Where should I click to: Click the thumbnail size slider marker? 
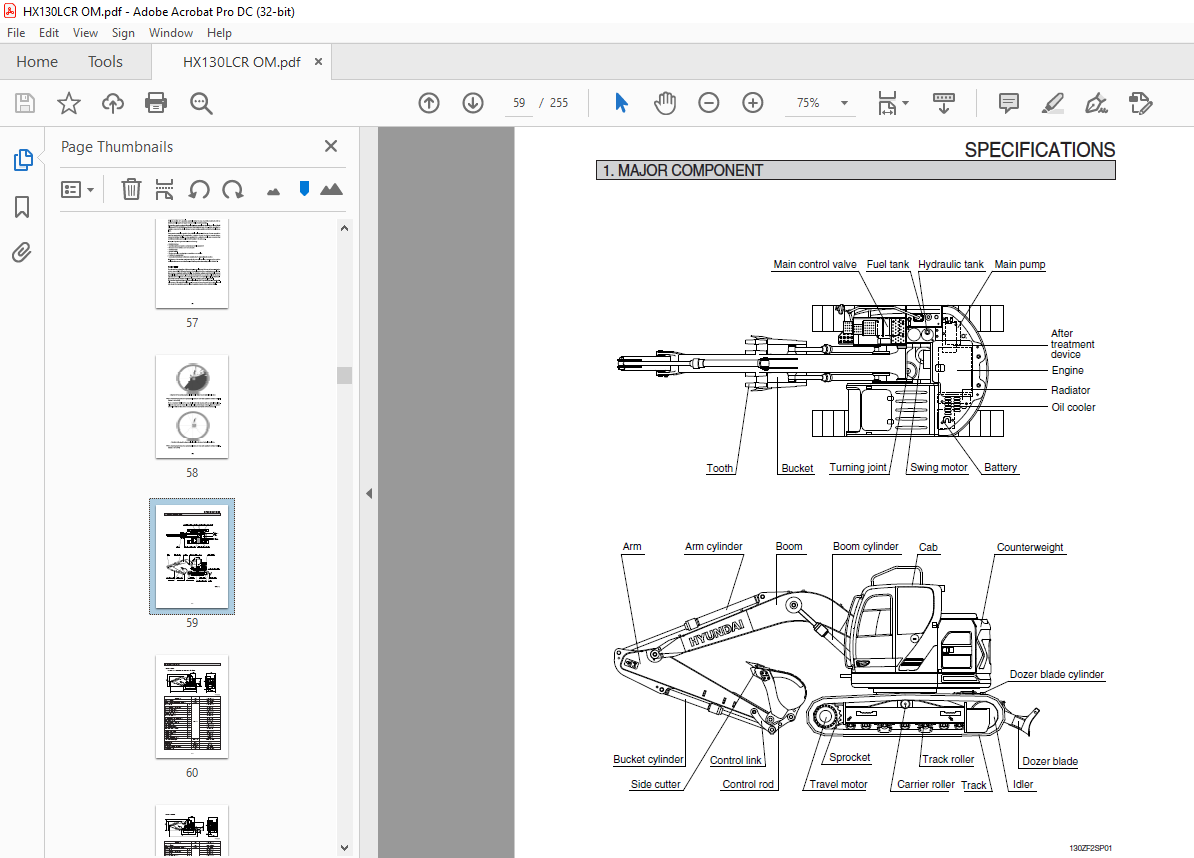click(x=305, y=189)
